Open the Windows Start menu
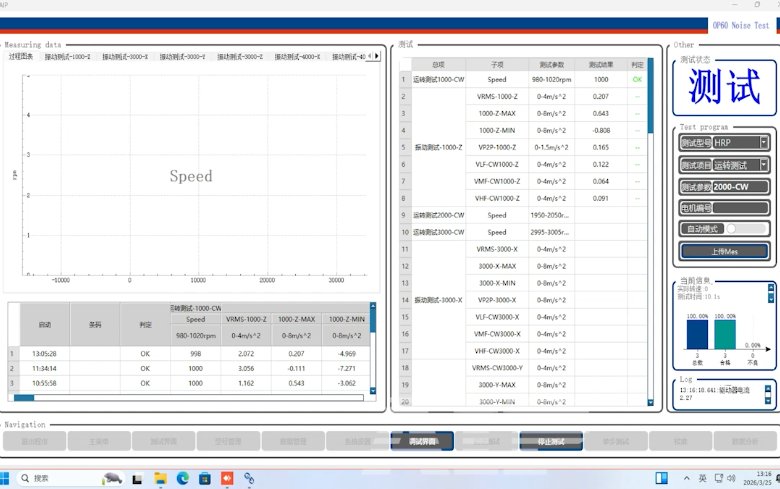This screenshot has width=780, height=489. (4, 479)
